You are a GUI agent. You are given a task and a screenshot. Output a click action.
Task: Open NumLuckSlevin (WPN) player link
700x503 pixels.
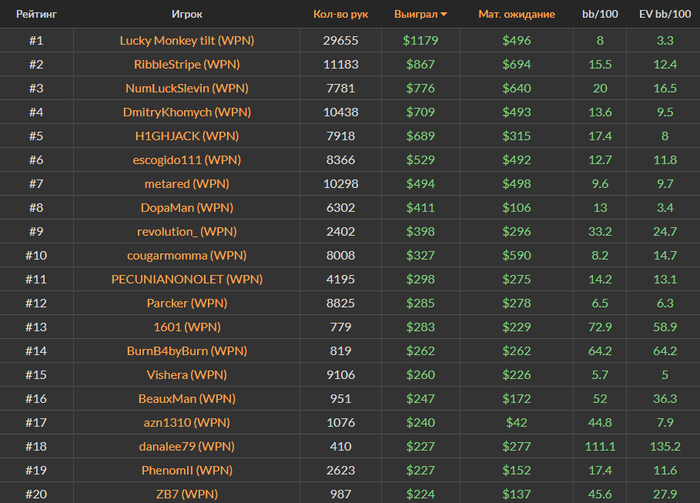(187, 88)
